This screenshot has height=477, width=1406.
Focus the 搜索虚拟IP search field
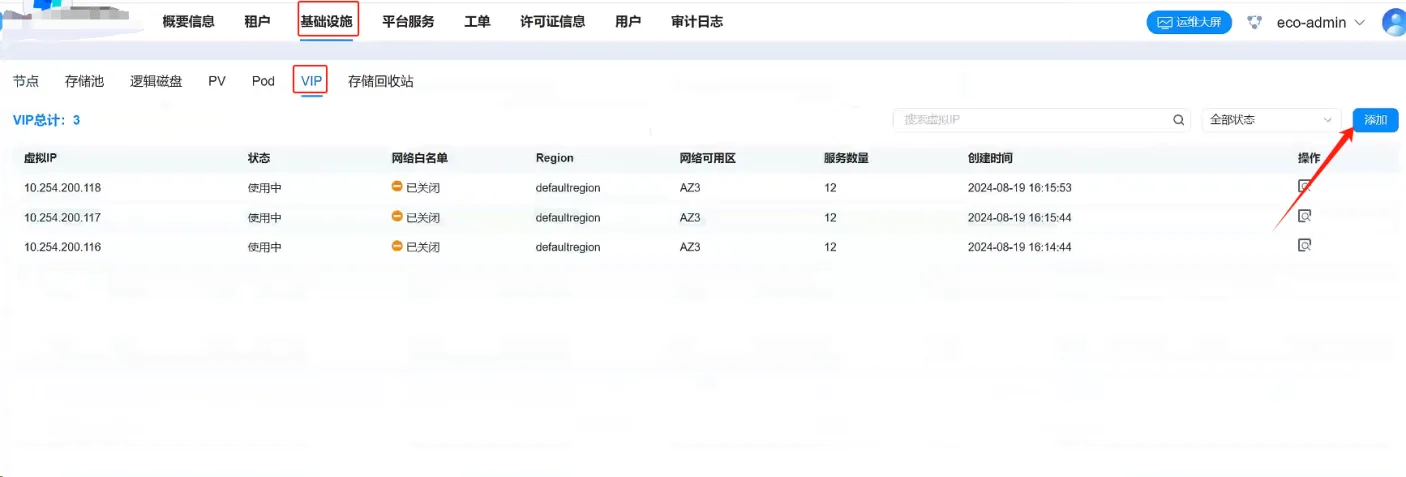1030,120
